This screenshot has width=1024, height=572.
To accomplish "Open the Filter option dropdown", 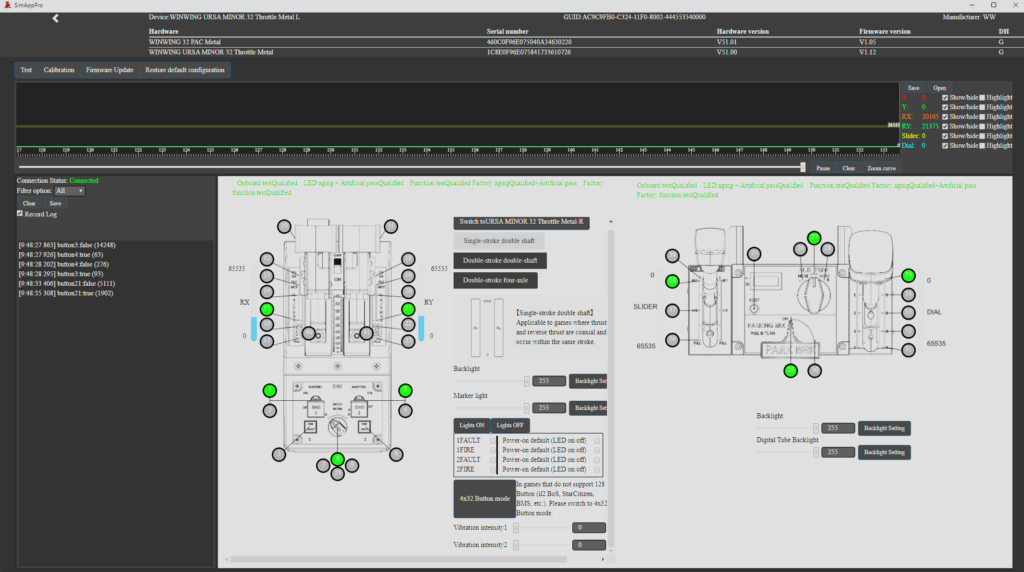I will click(x=69, y=190).
